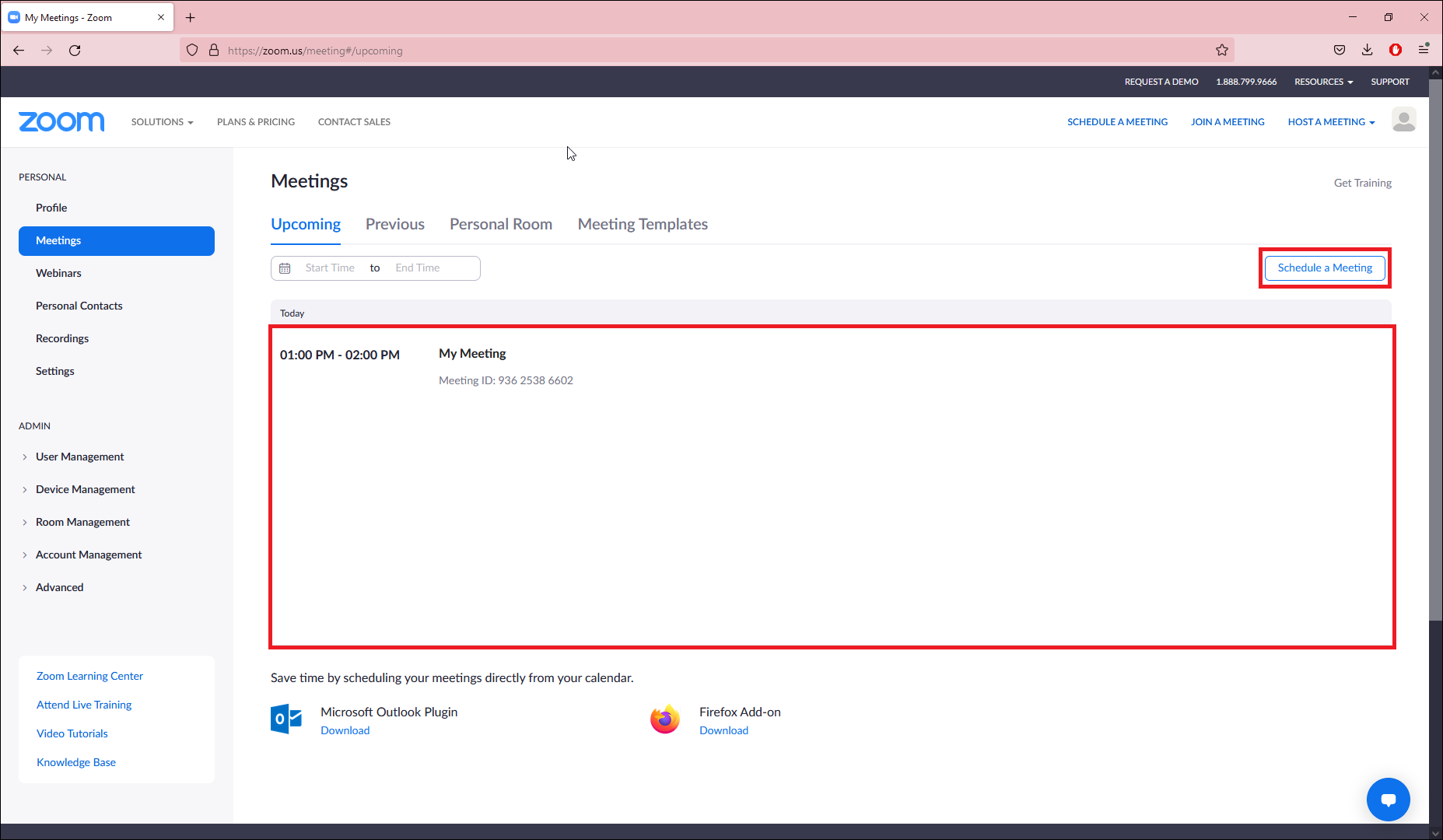Open a new browser tab
This screenshot has height=840, width=1443.
(191, 18)
